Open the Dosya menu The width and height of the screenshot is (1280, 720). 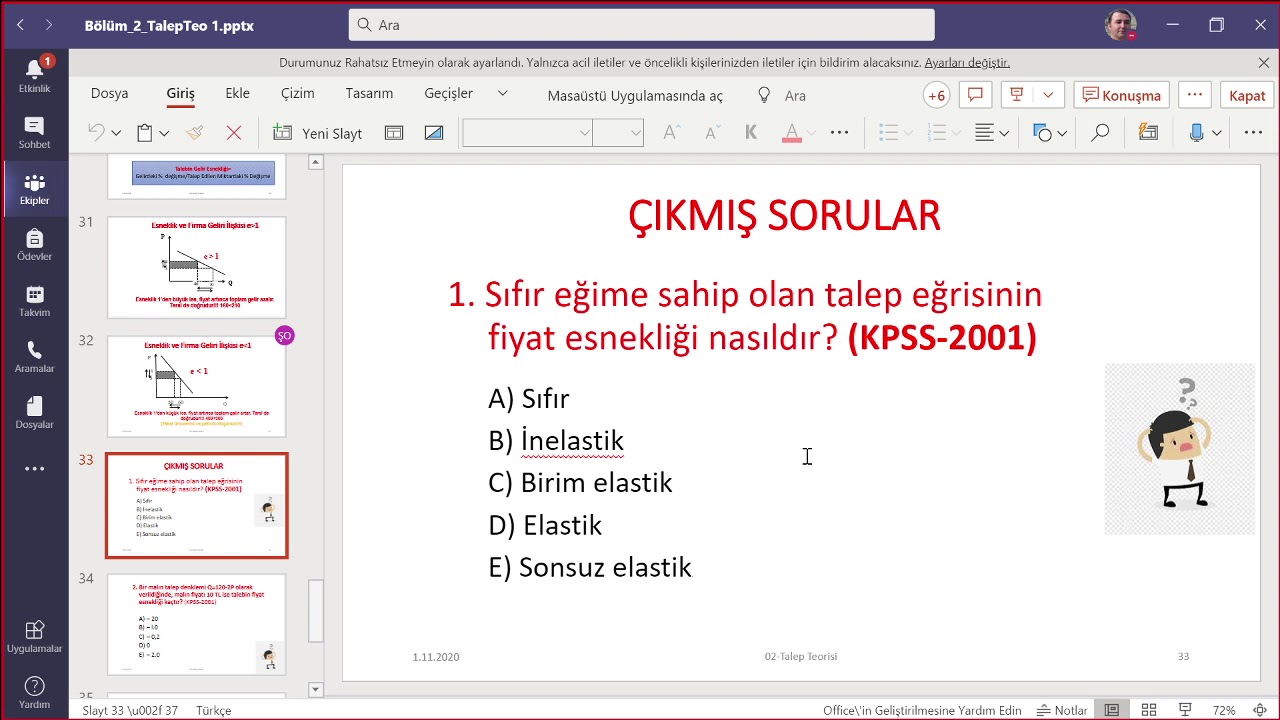pyautogui.click(x=109, y=93)
